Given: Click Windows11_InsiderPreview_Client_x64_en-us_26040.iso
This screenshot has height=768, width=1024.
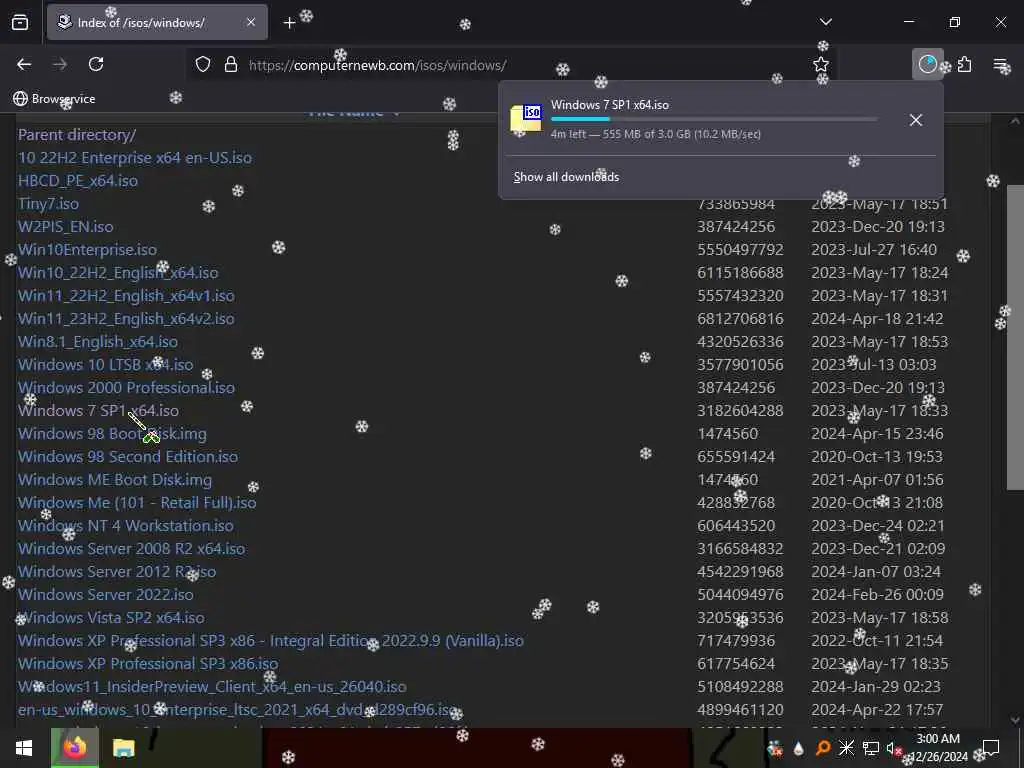Looking at the screenshot, I should (x=212, y=686).
